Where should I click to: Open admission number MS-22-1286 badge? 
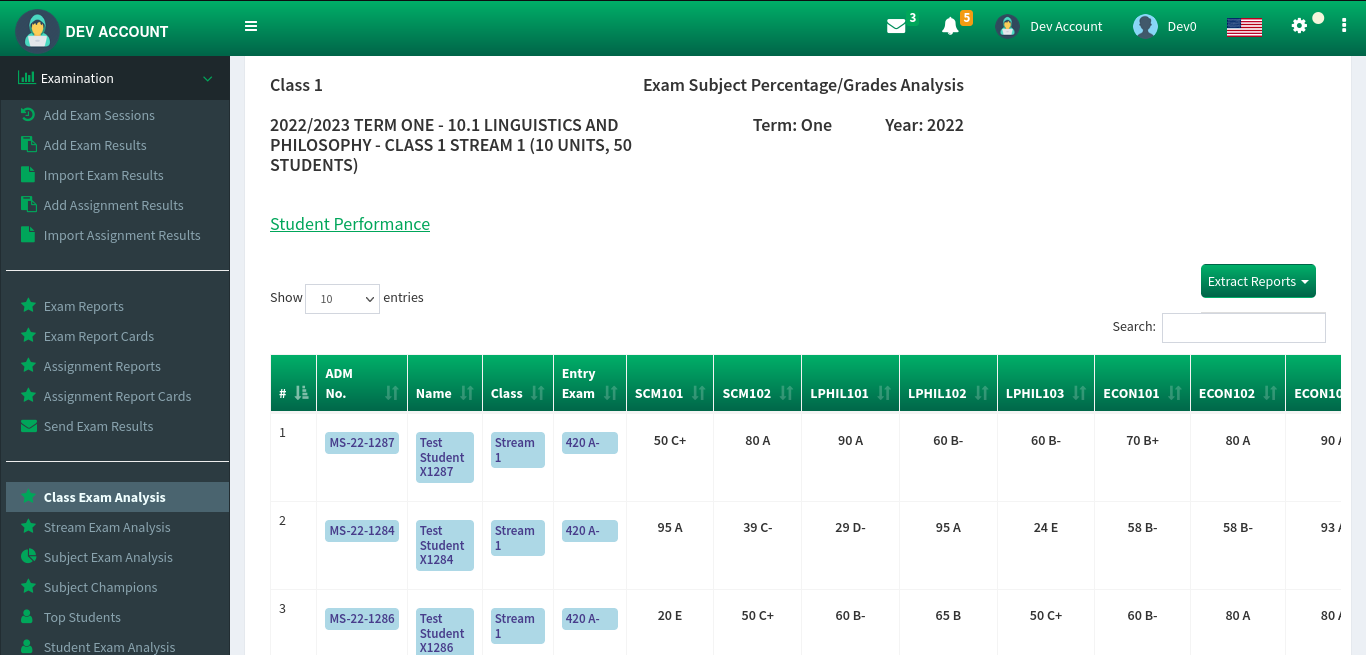coord(362,619)
